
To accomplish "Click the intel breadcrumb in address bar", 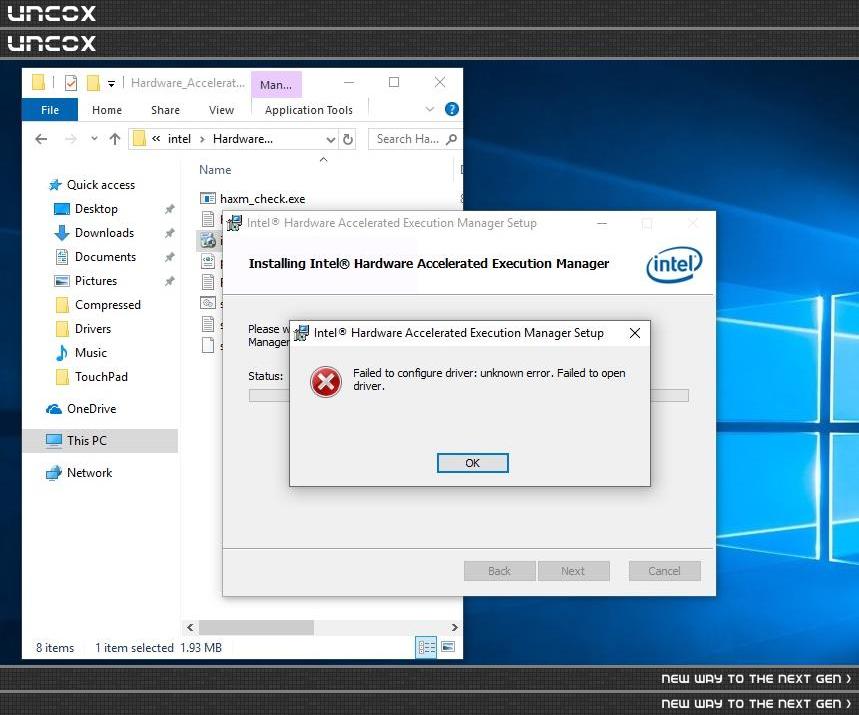I will click(179, 139).
